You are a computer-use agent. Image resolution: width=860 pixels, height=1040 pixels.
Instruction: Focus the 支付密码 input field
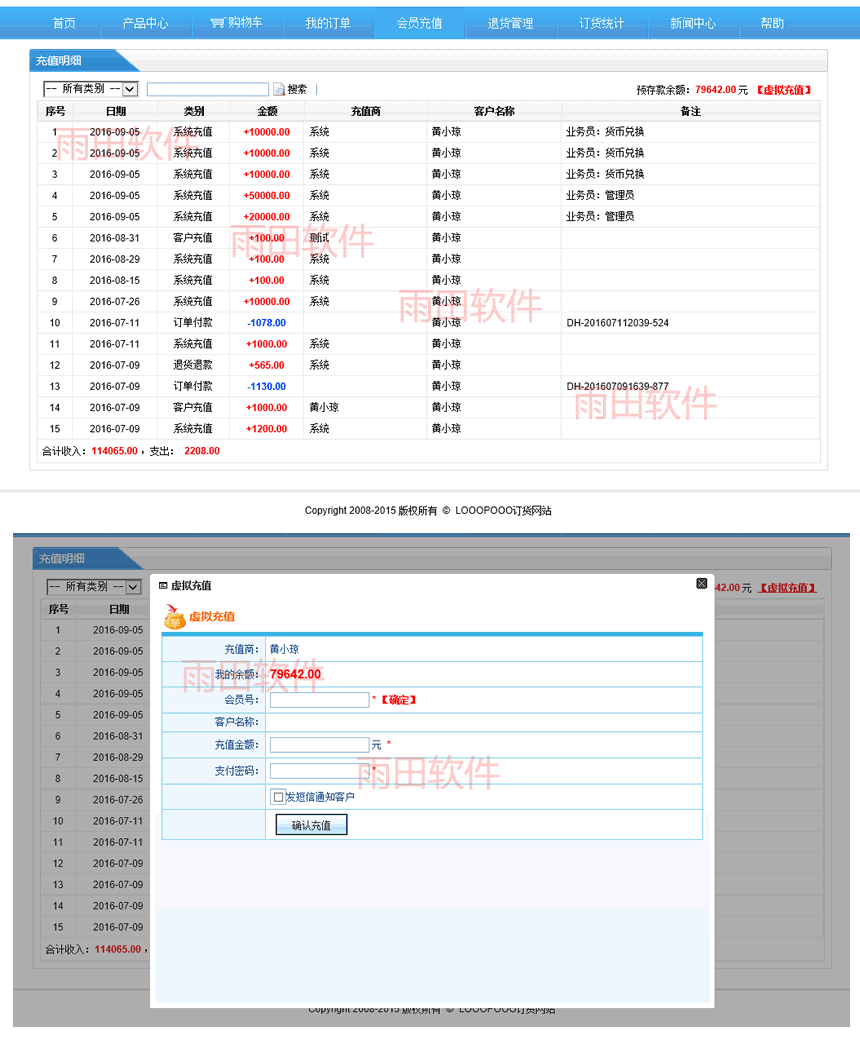(x=320, y=771)
